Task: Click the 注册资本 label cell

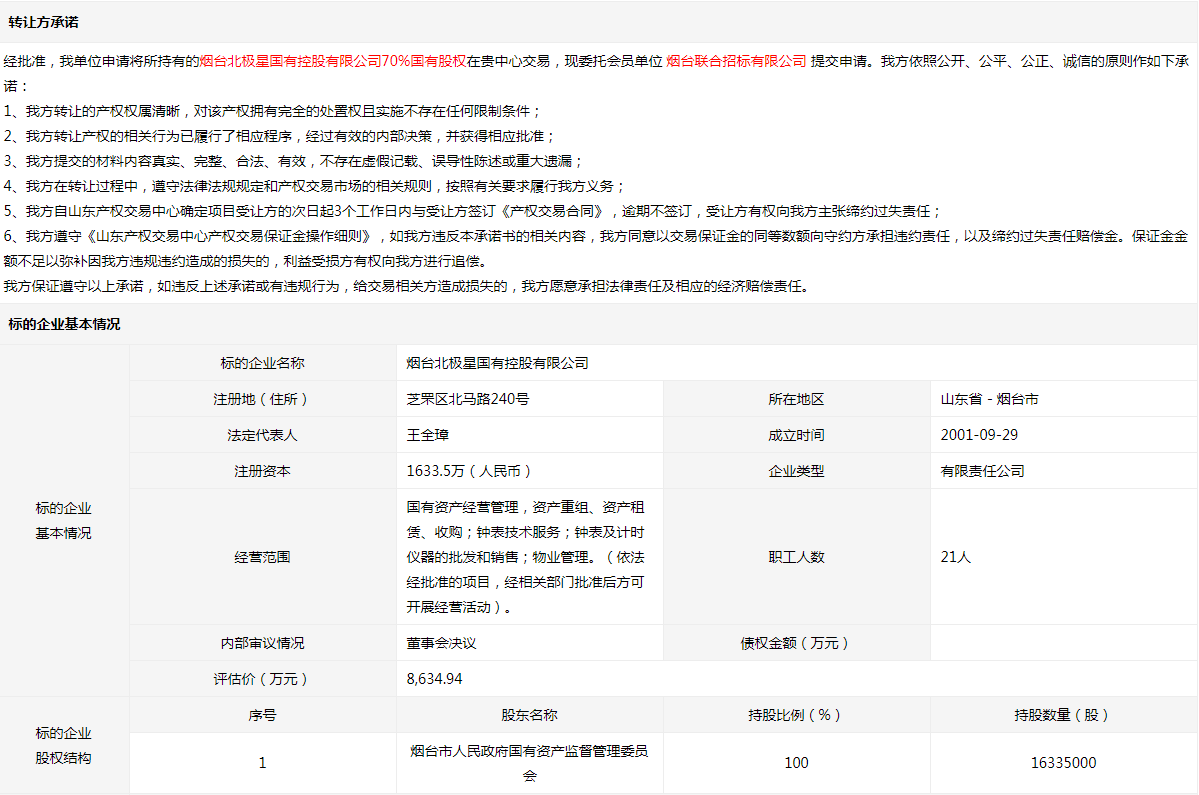Action: pos(262,471)
